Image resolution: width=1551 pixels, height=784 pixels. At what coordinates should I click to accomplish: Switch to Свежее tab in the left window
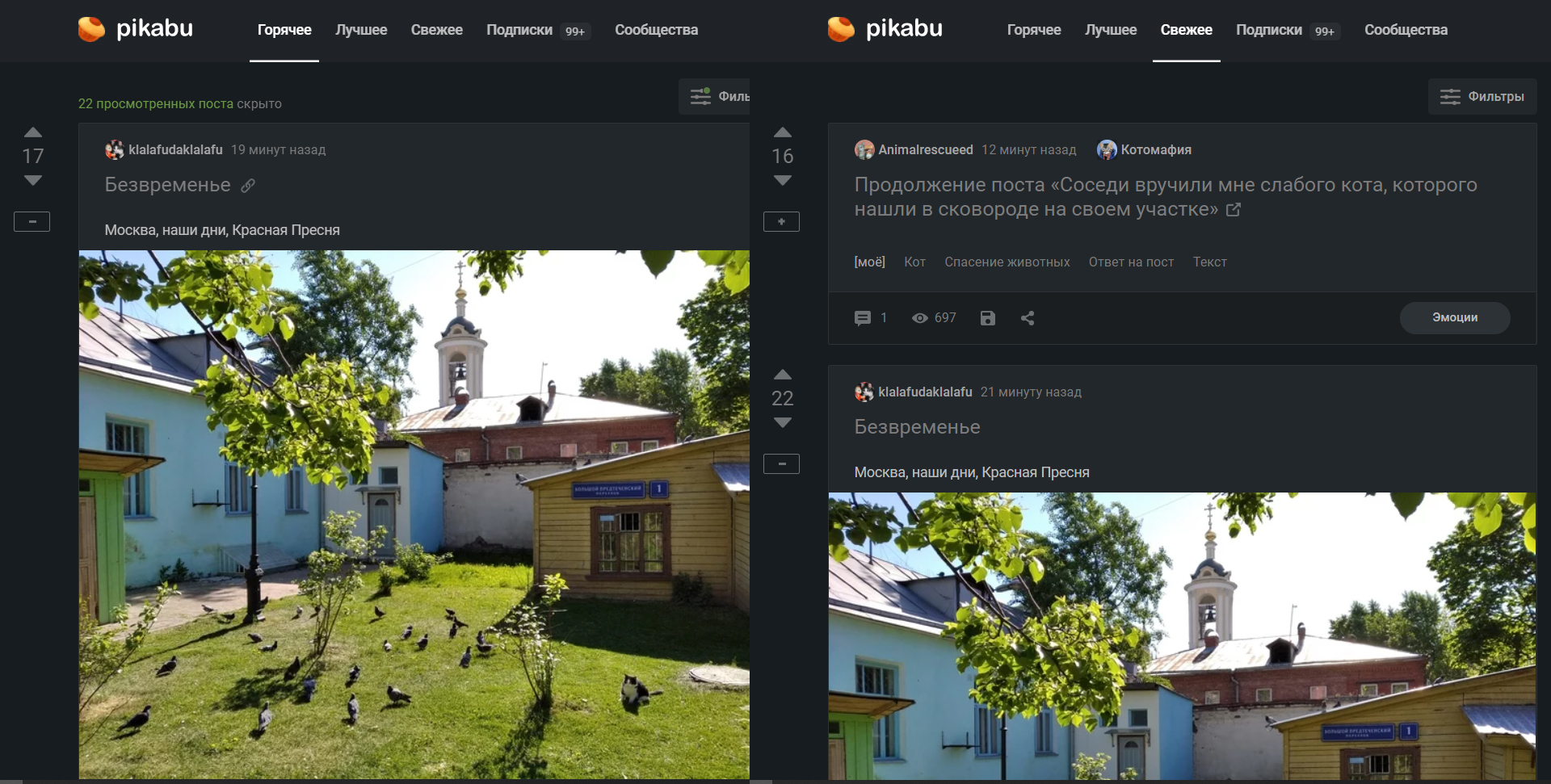(437, 30)
